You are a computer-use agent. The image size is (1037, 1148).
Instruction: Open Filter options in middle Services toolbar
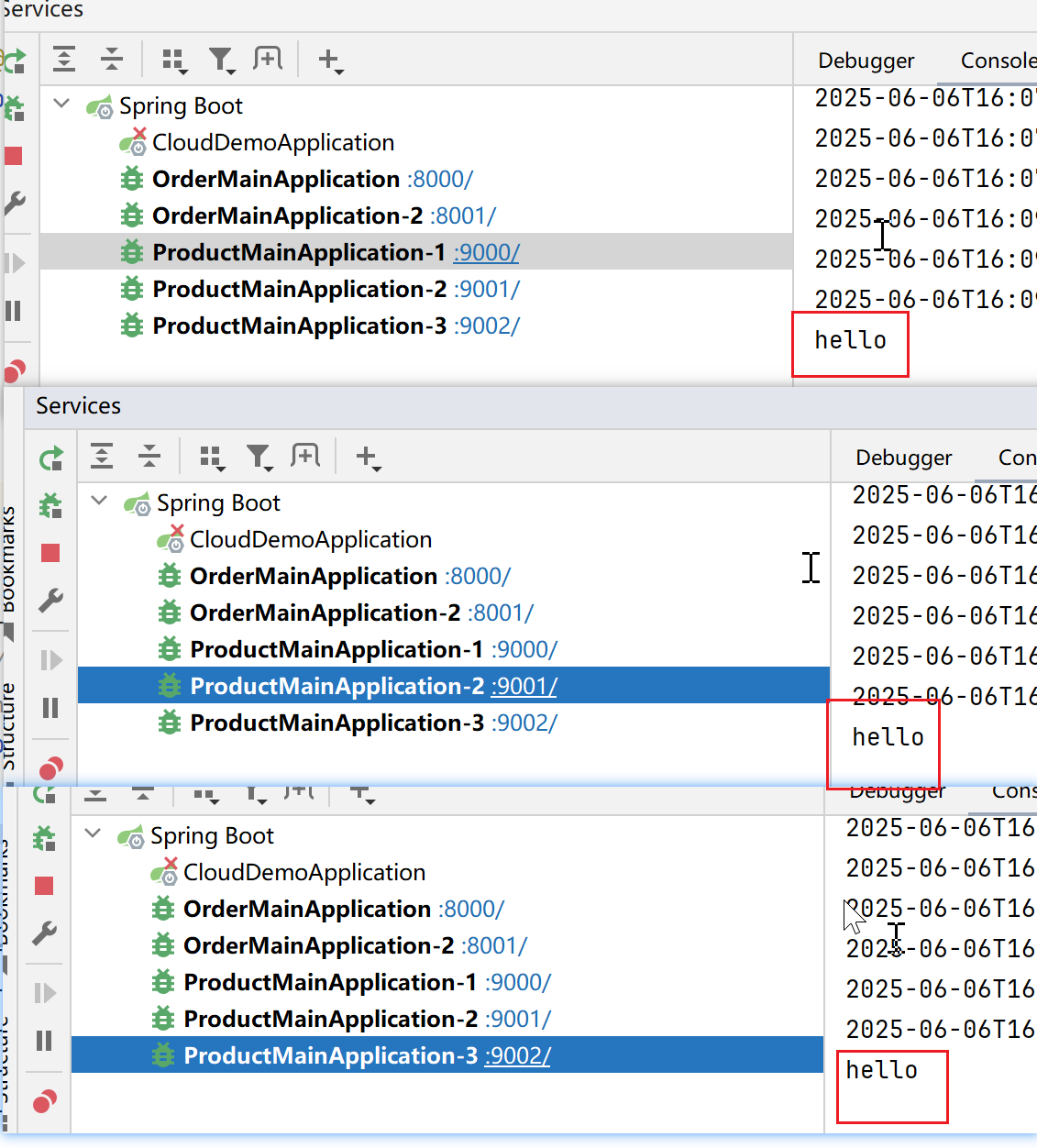tap(259, 458)
